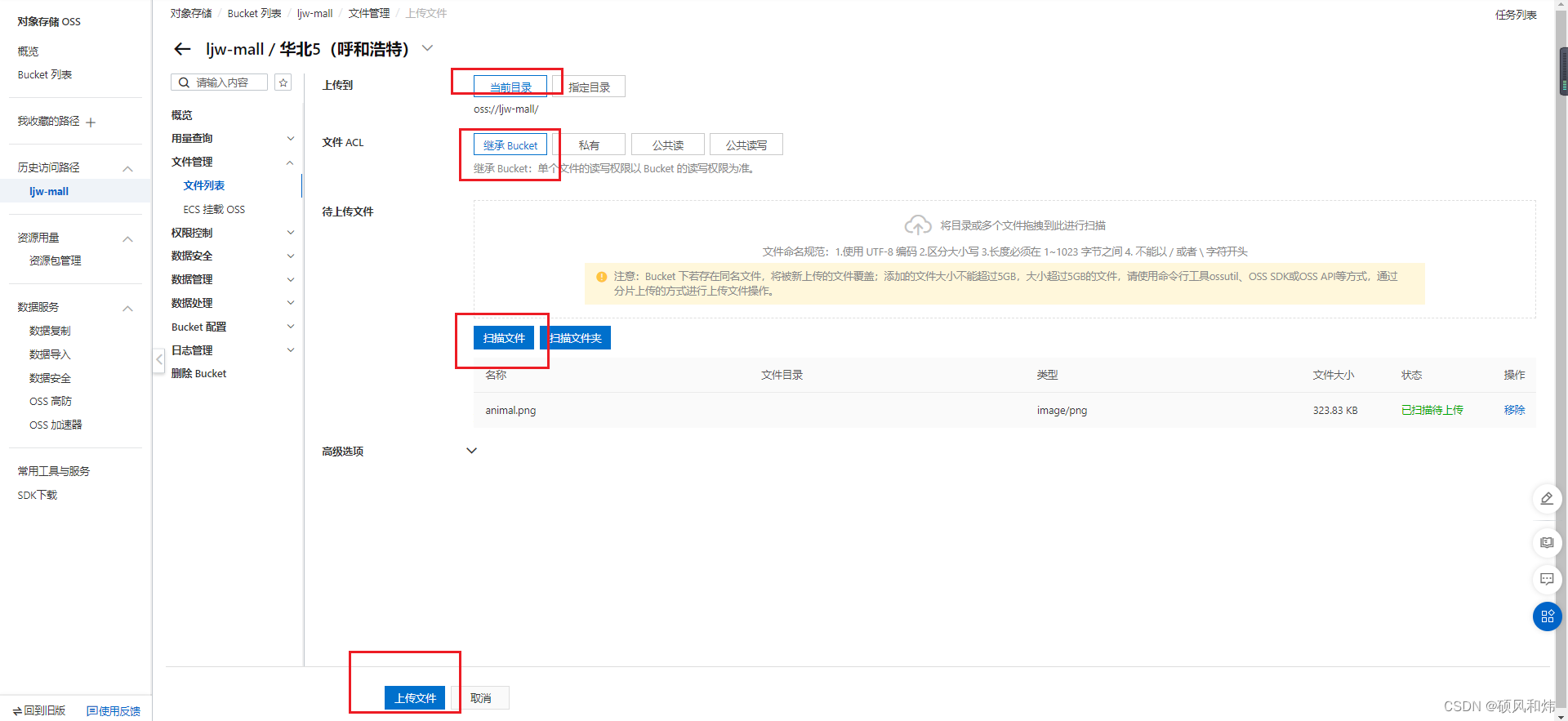Open OSS 高防 in left navigation
Screen dimensions: 1568x721
(51, 401)
